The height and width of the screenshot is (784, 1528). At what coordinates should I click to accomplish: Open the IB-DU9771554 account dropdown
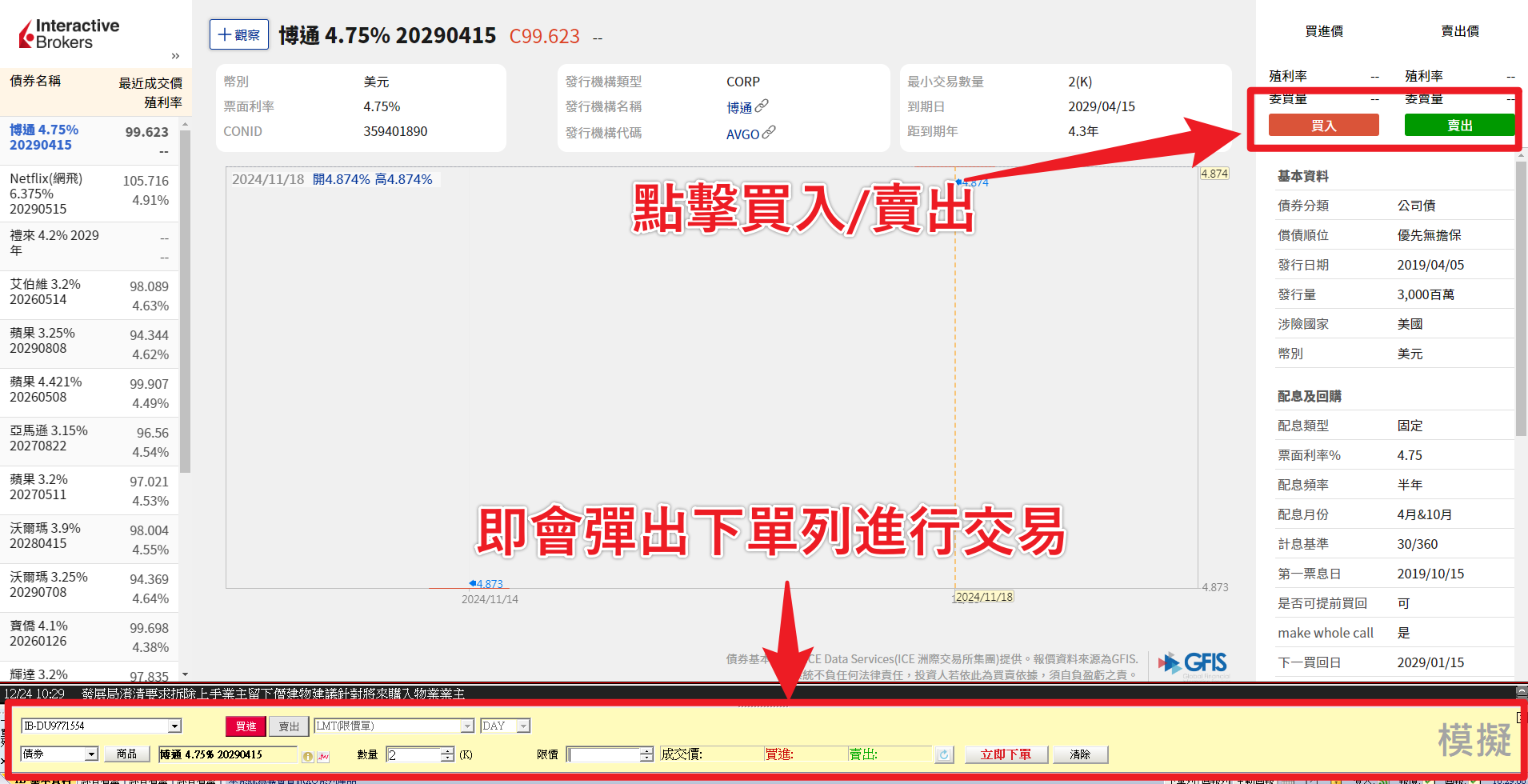click(x=102, y=726)
